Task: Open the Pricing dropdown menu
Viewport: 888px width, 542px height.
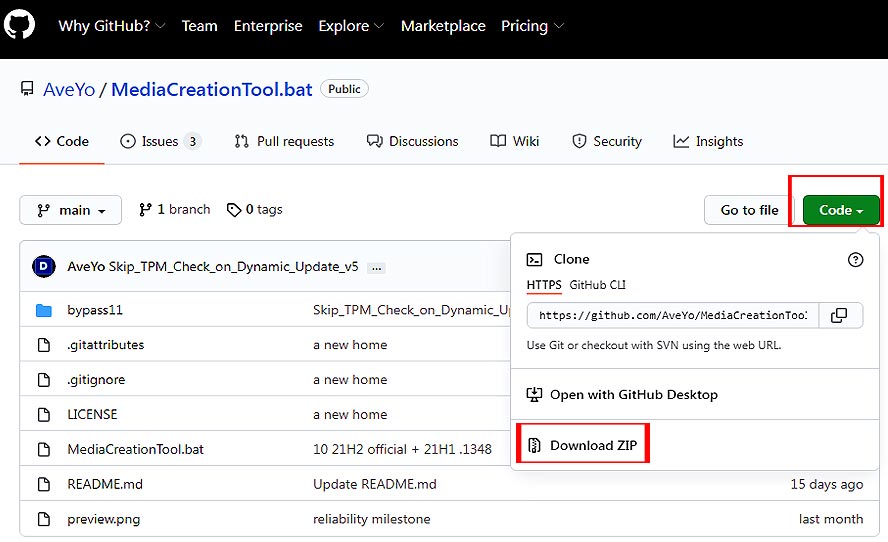Action: pos(532,26)
